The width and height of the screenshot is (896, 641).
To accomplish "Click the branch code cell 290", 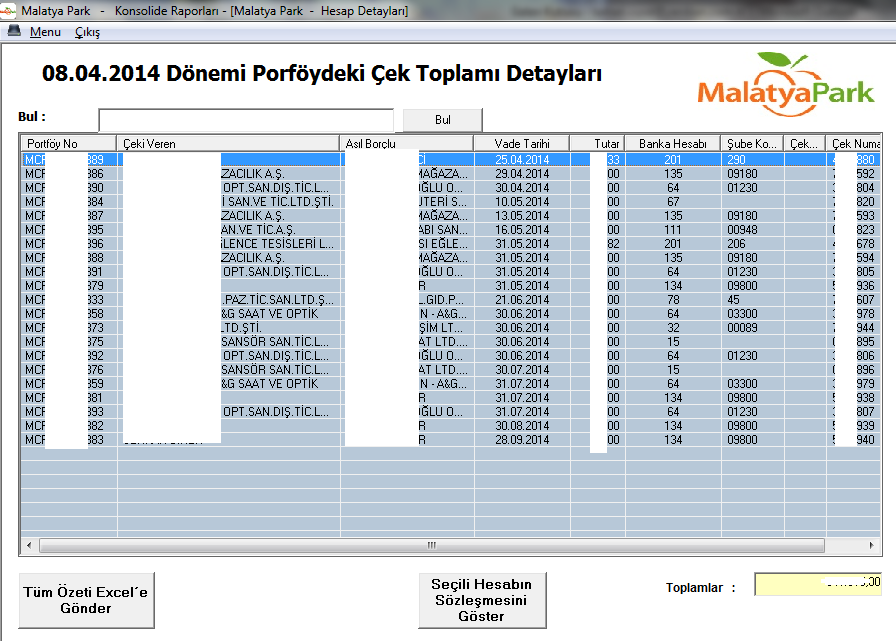I will pos(736,159).
